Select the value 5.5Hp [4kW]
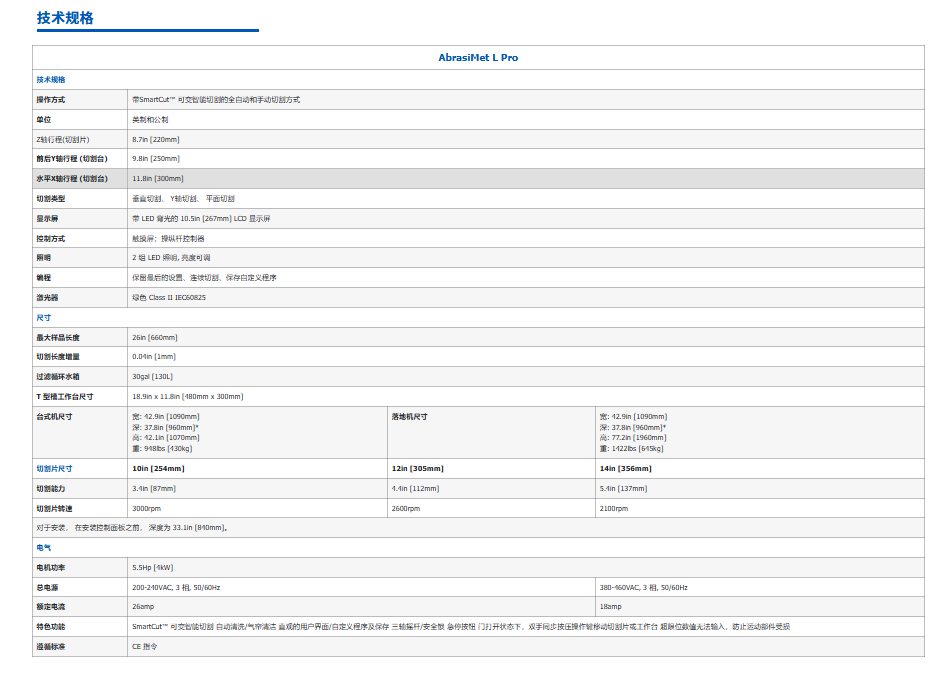 click(153, 568)
